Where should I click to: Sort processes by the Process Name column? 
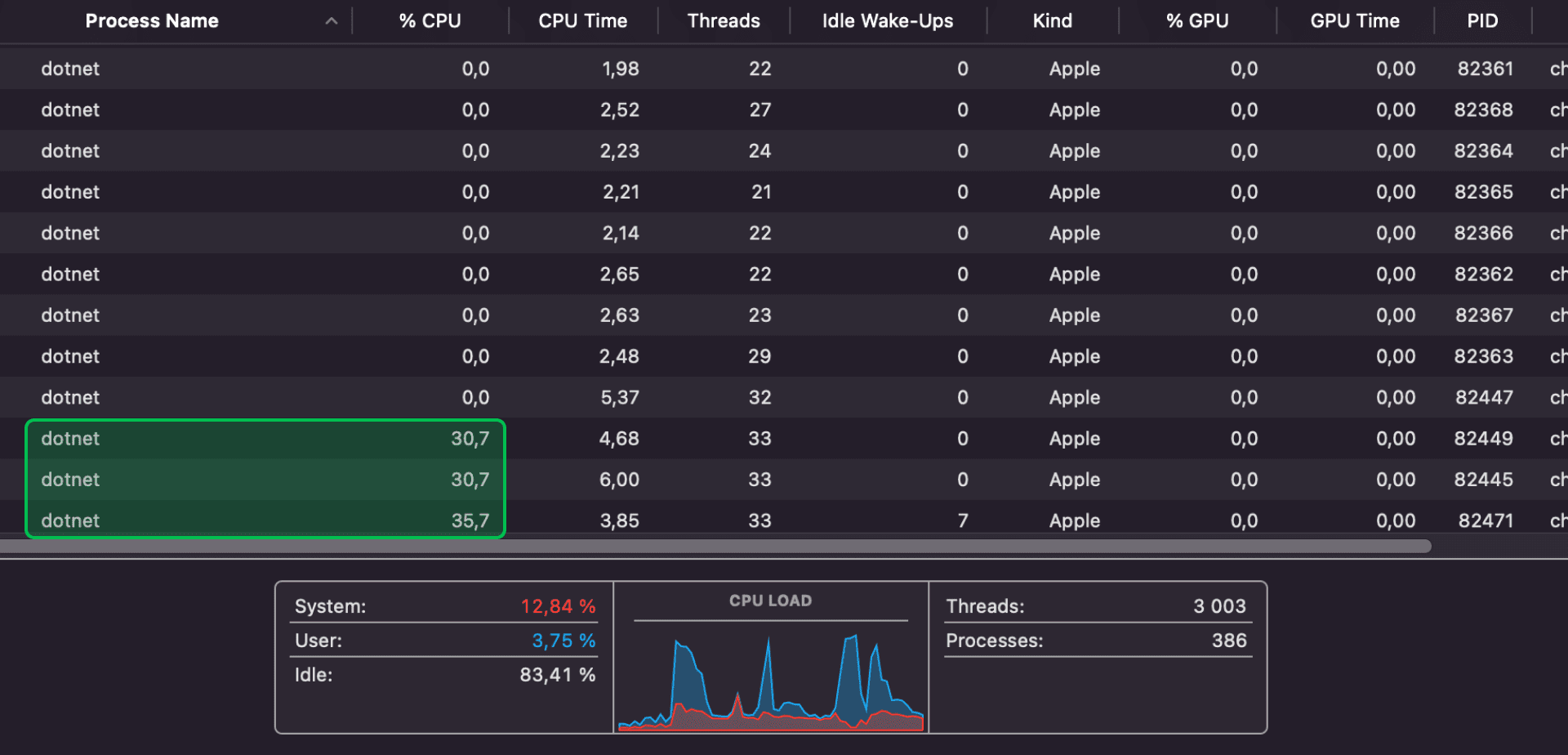152,20
